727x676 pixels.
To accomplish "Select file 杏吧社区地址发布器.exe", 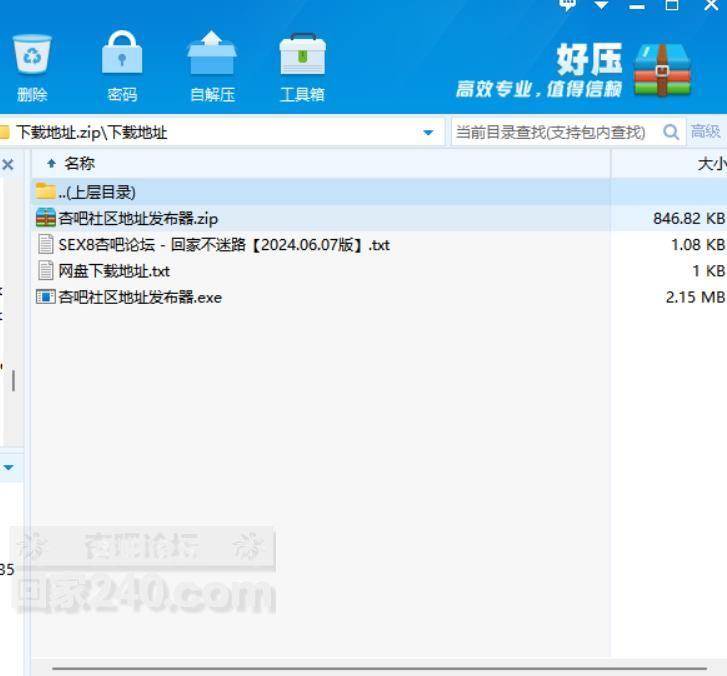I will coord(140,298).
